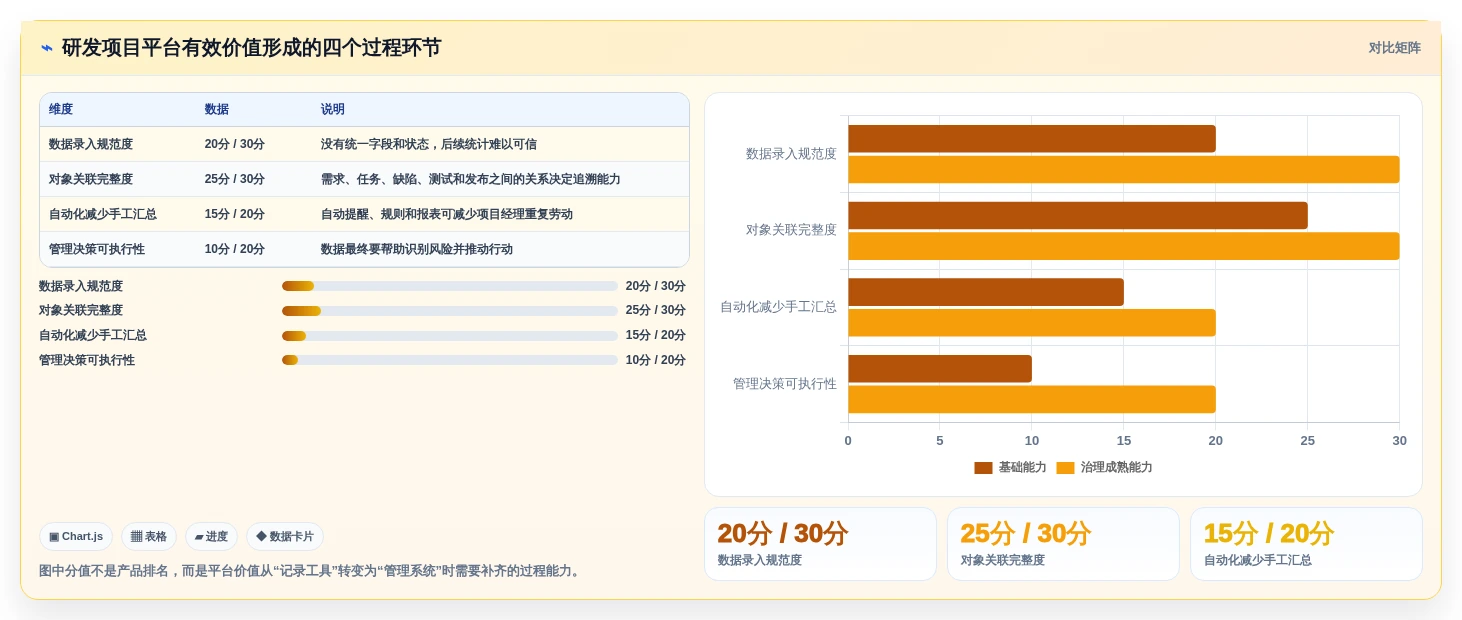Image resolution: width=1462 pixels, height=620 pixels.
Task: Click the dark 自动化减少手工汇总 chart bar
Action: pos(986,292)
